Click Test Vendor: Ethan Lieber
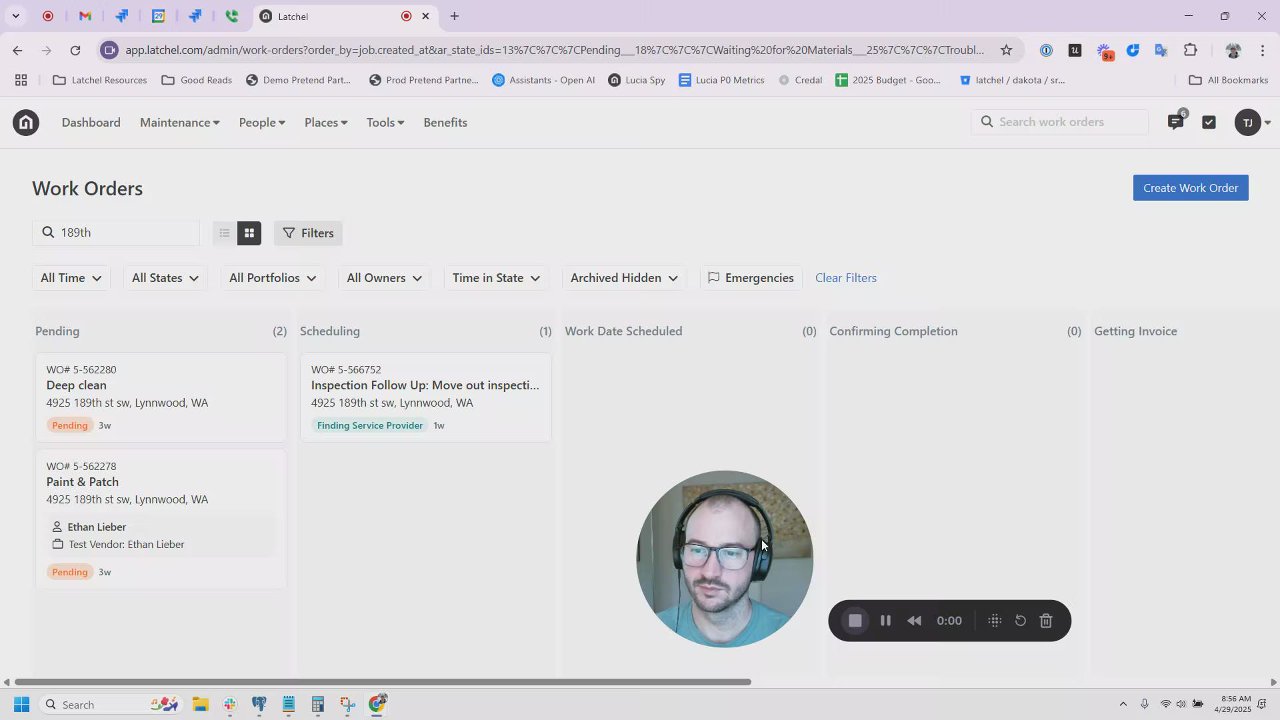Screen dimensions: 1280x720 pos(127,545)
